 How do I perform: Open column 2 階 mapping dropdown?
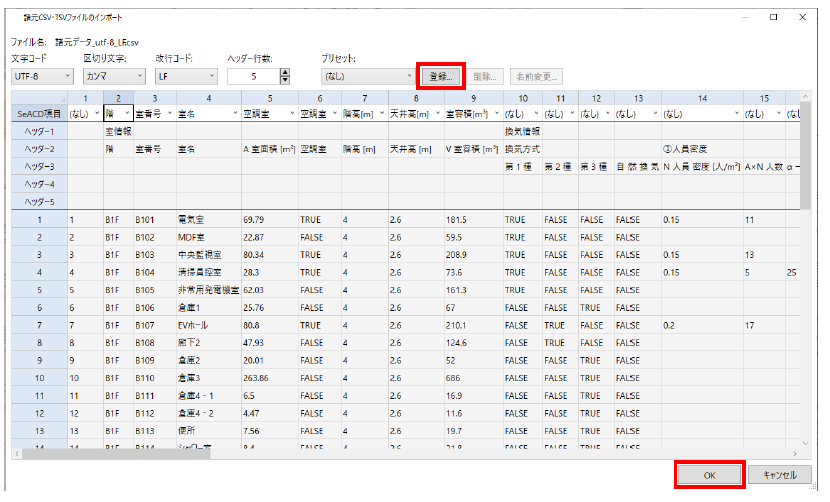tap(127, 114)
